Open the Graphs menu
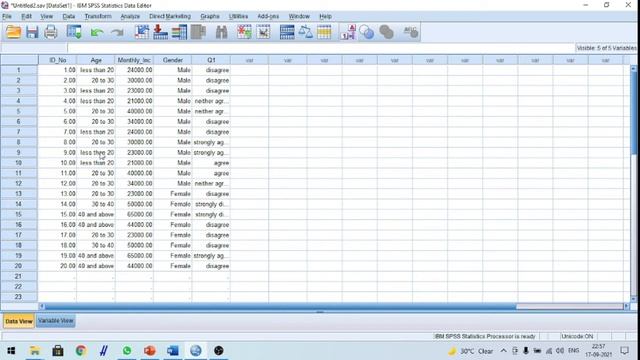640x360 pixels. pos(210,16)
